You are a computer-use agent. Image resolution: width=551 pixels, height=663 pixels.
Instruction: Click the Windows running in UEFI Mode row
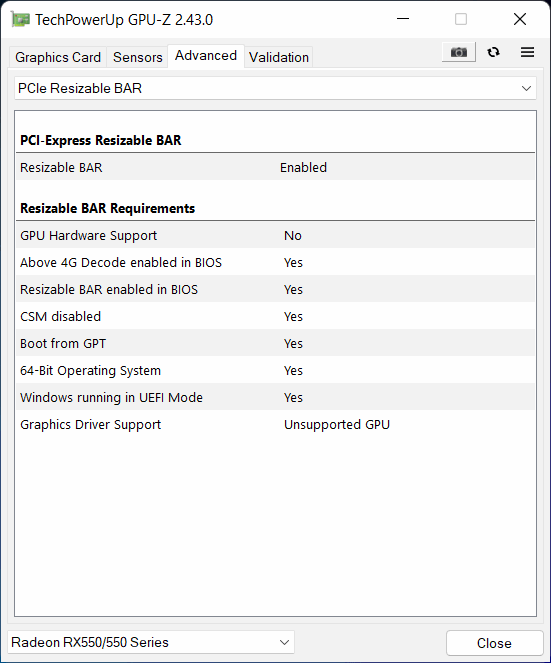275,397
